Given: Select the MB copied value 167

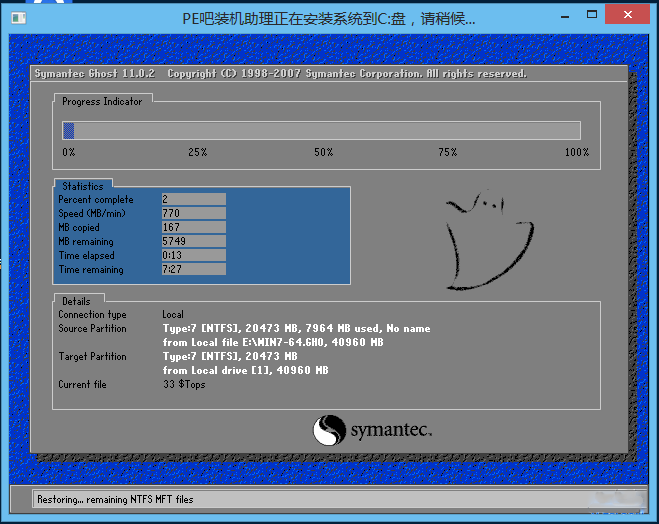Looking at the screenshot, I should [x=194, y=227].
